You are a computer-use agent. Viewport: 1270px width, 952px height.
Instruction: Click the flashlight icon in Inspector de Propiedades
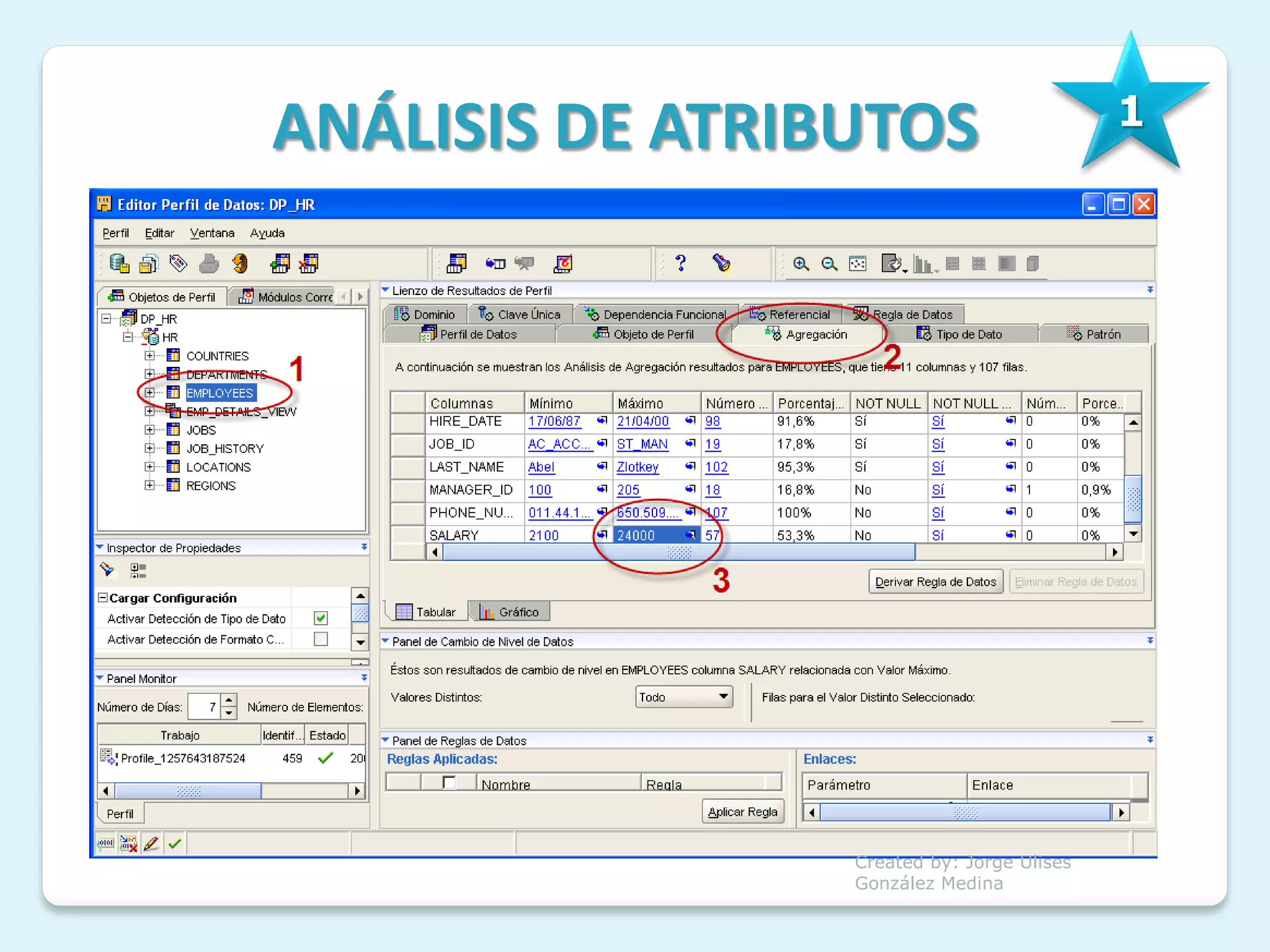108,570
